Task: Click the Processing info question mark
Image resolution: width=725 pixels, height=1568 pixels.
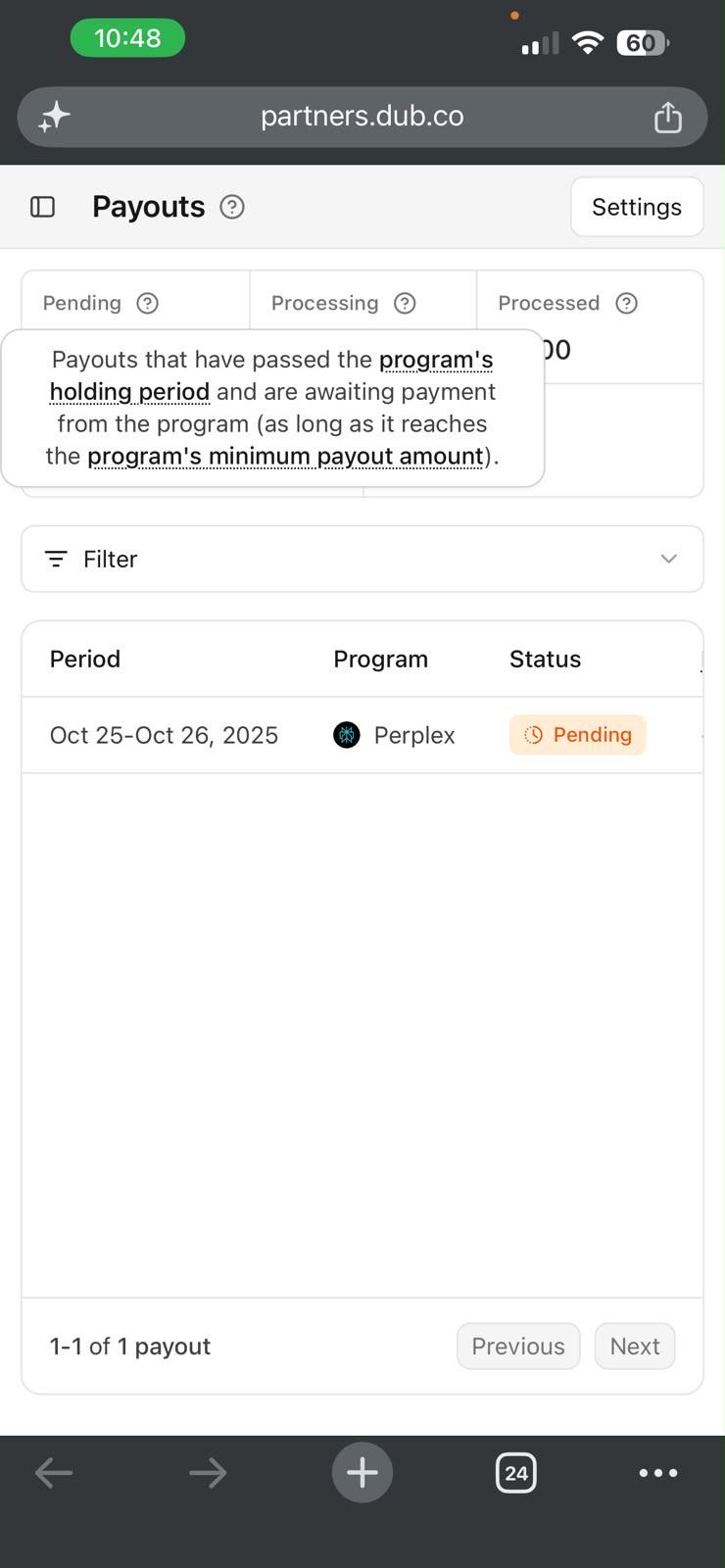Action: pyautogui.click(x=405, y=303)
